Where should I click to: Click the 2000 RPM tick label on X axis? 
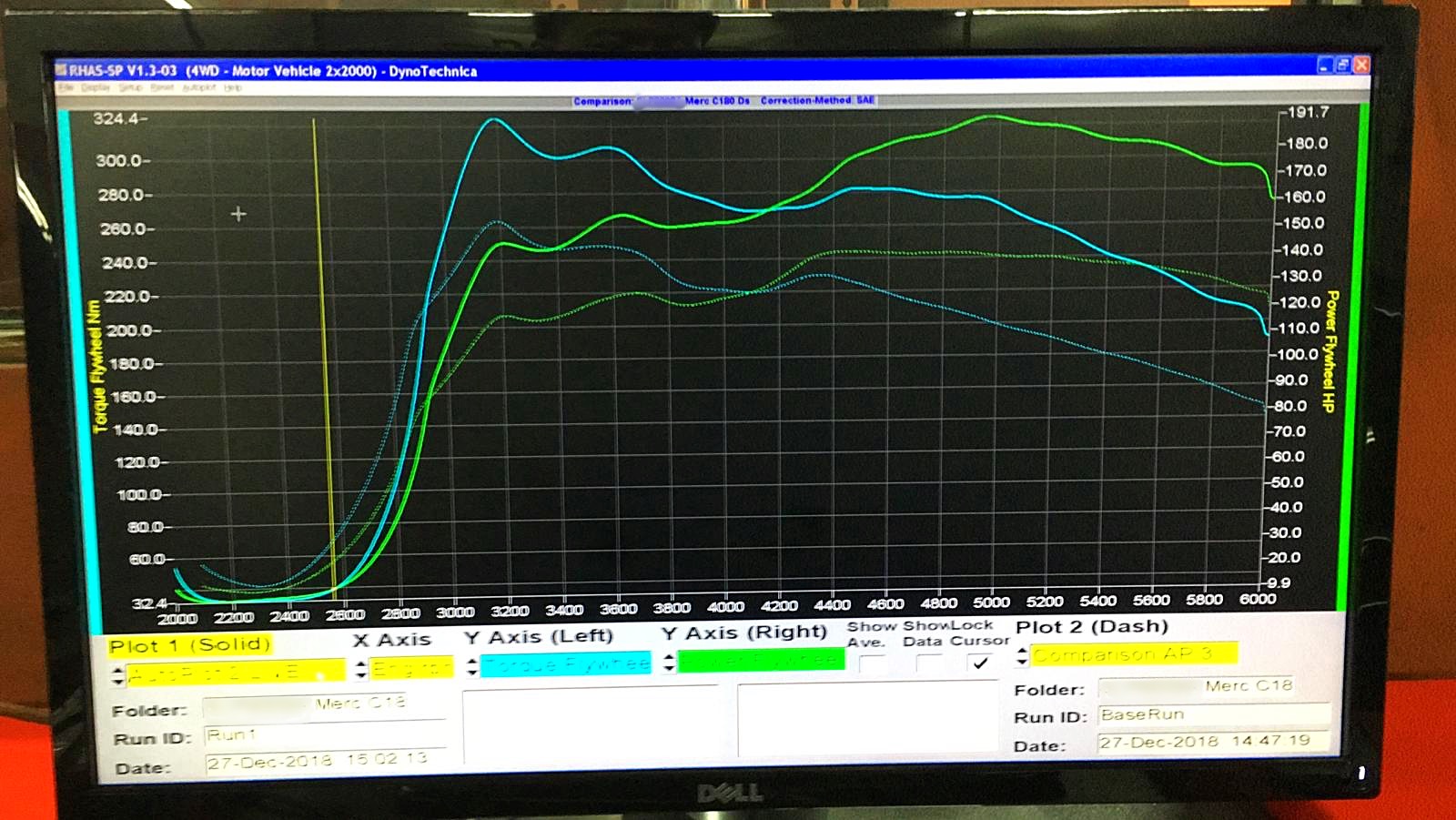177,619
